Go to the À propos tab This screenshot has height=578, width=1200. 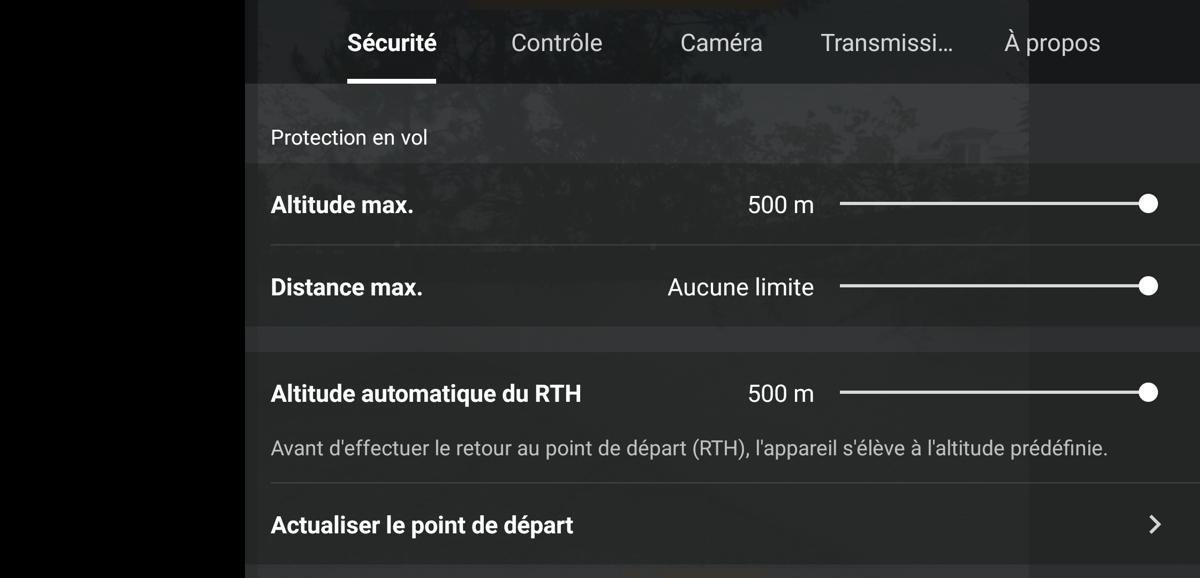click(1052, 43)
